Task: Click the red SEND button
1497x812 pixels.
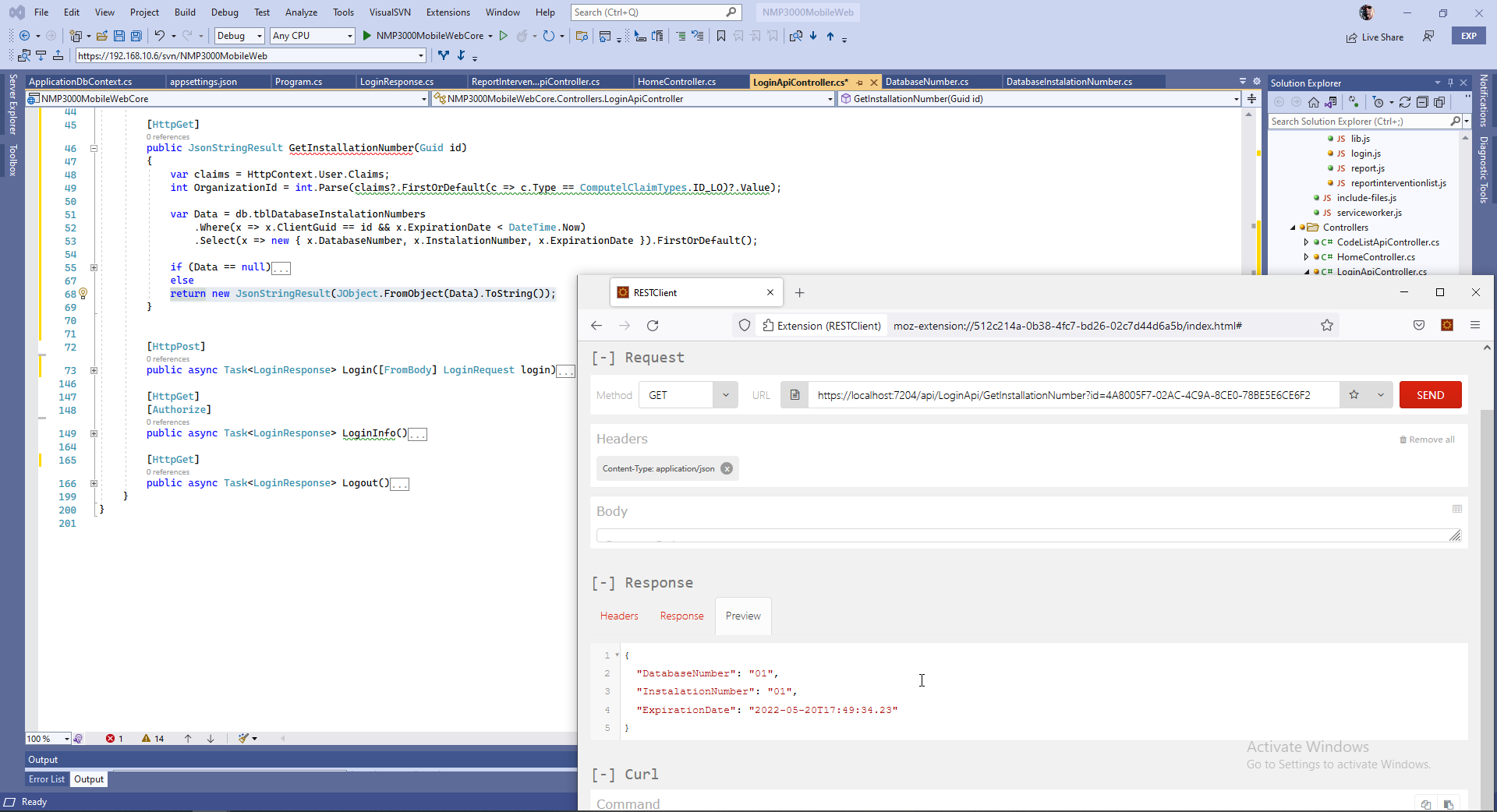Action: (1430, 395)
